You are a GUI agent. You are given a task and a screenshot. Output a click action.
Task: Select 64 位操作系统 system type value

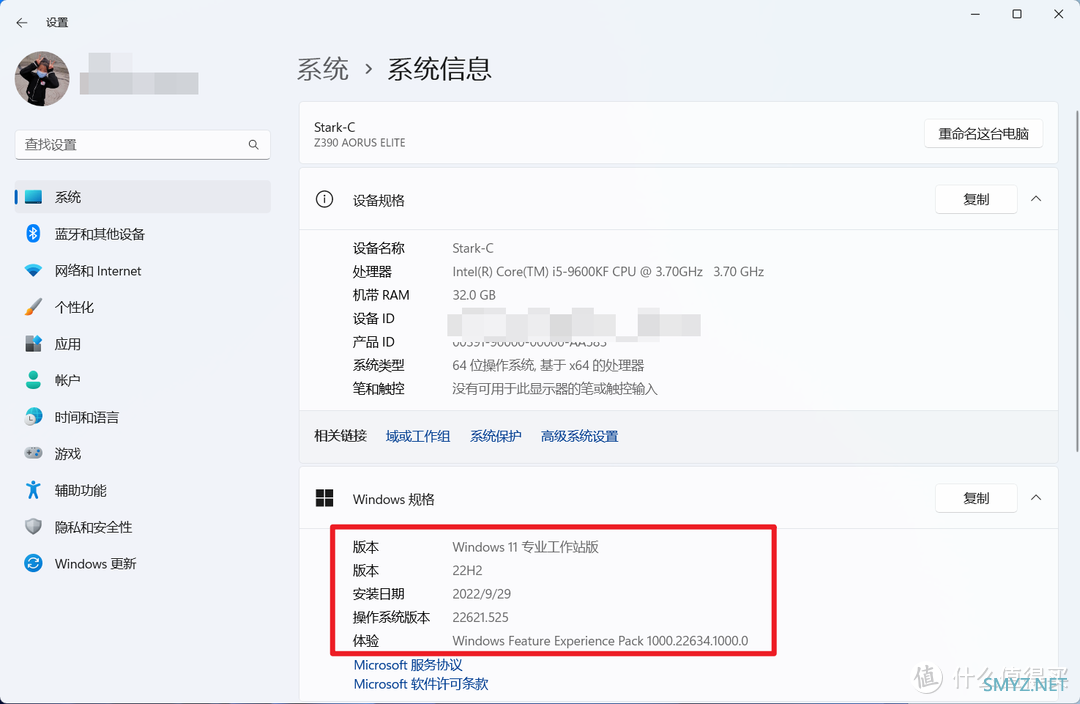[548, 366]
